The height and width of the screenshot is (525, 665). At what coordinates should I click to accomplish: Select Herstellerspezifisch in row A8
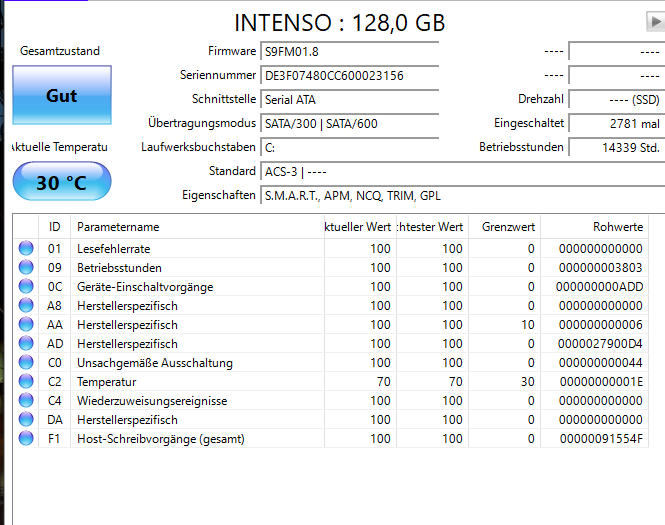click(127, 306)
